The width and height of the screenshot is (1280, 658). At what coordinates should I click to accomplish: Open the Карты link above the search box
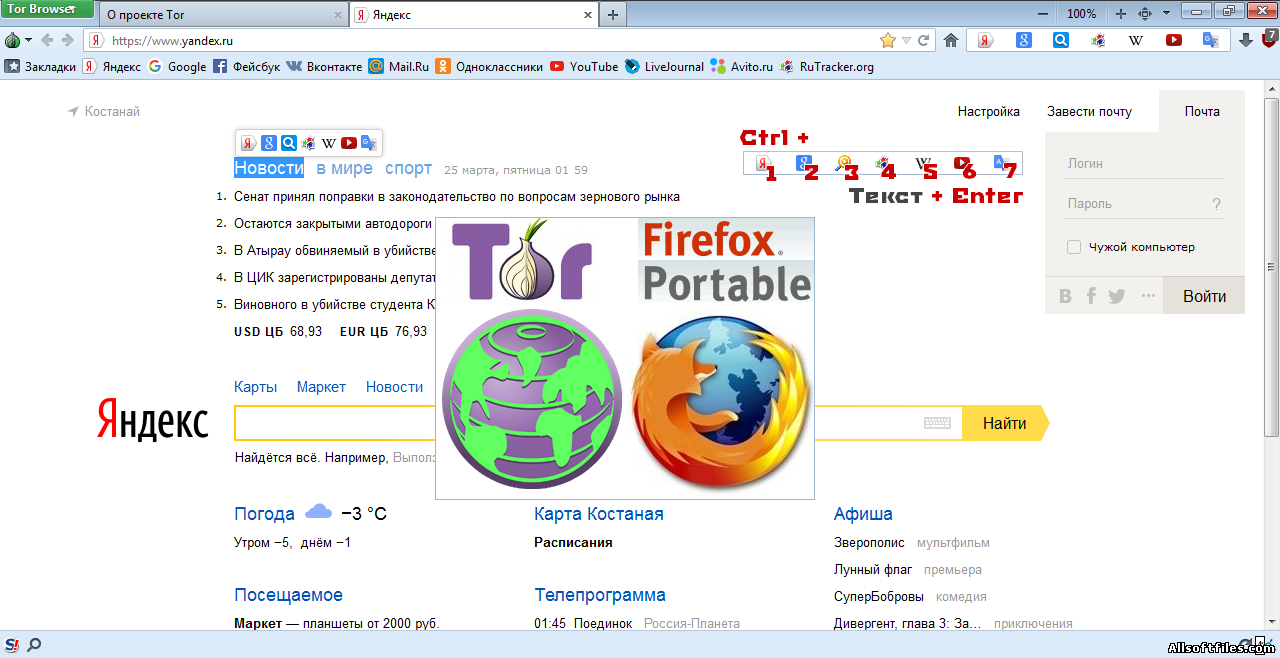point(256,387)
